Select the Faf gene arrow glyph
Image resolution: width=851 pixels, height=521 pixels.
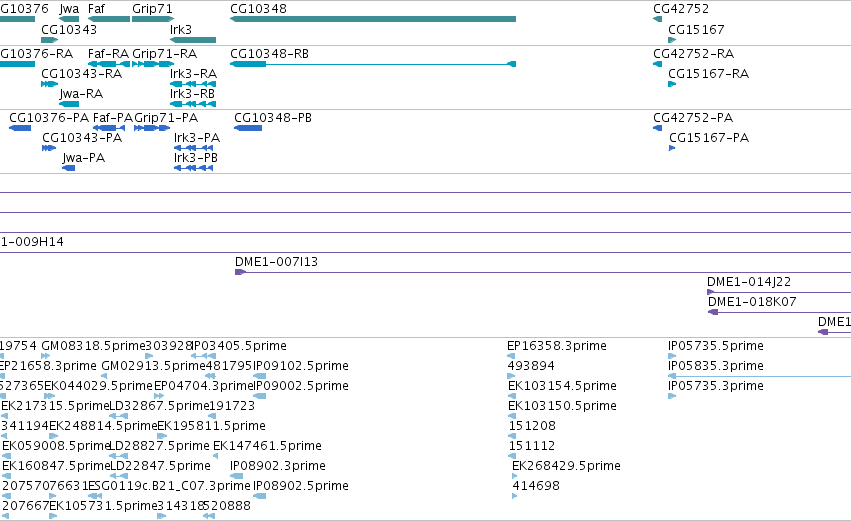click(x=109, y=19)
